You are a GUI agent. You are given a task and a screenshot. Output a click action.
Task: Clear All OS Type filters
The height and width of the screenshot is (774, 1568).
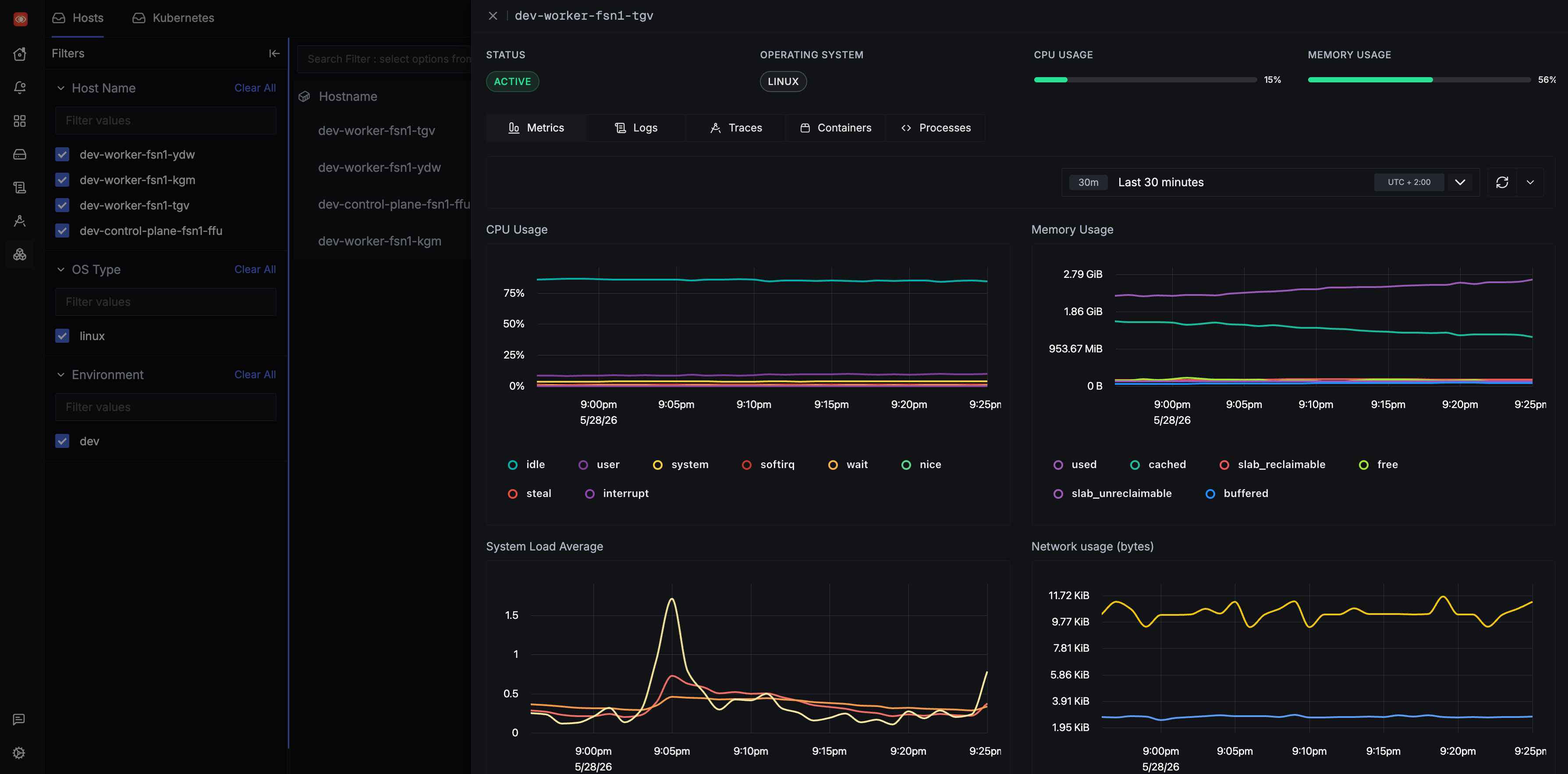pyautogui.click(x=255, y=270)
